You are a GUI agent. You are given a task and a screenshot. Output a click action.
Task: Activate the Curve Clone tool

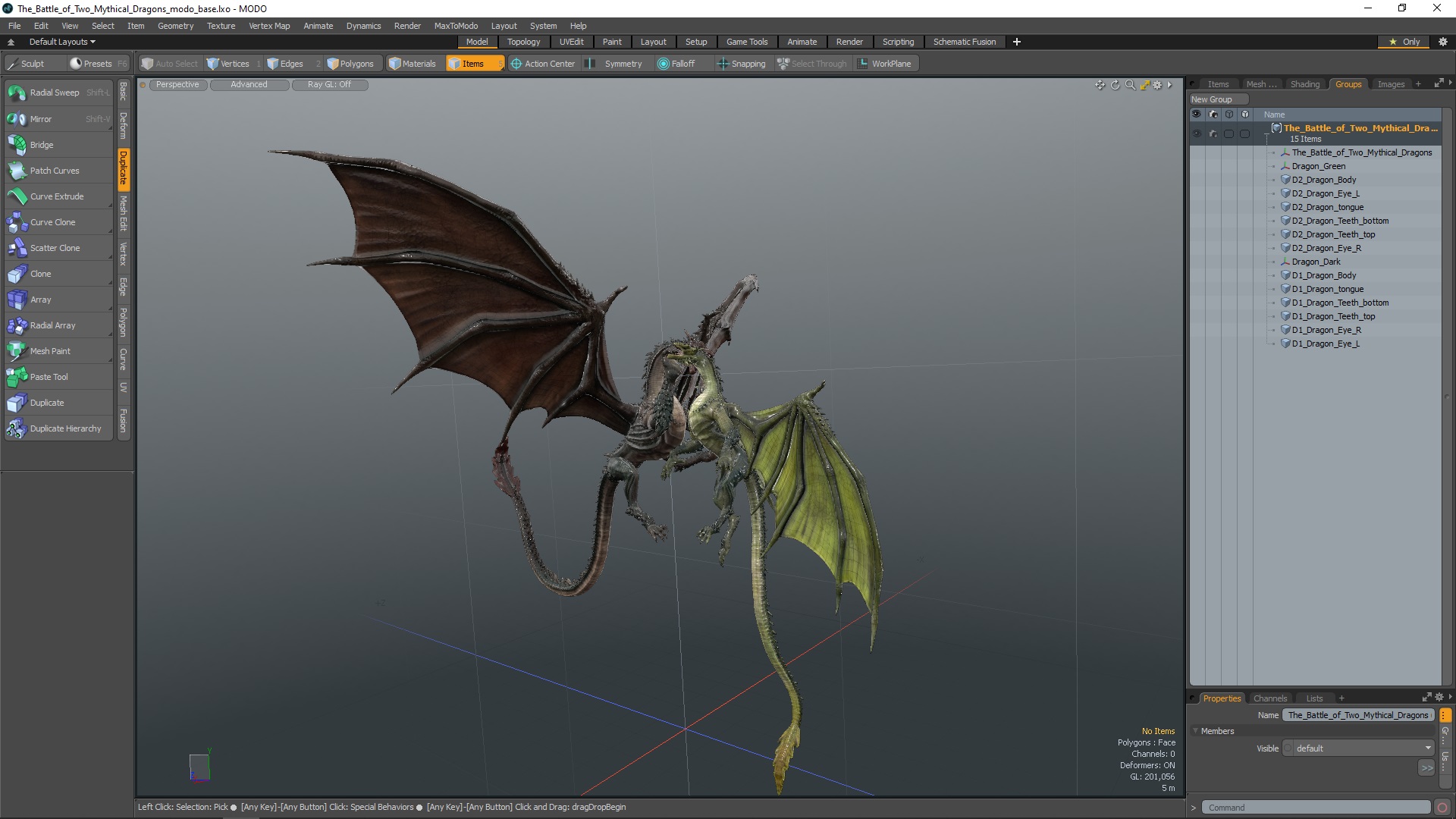tap(58, 222)
